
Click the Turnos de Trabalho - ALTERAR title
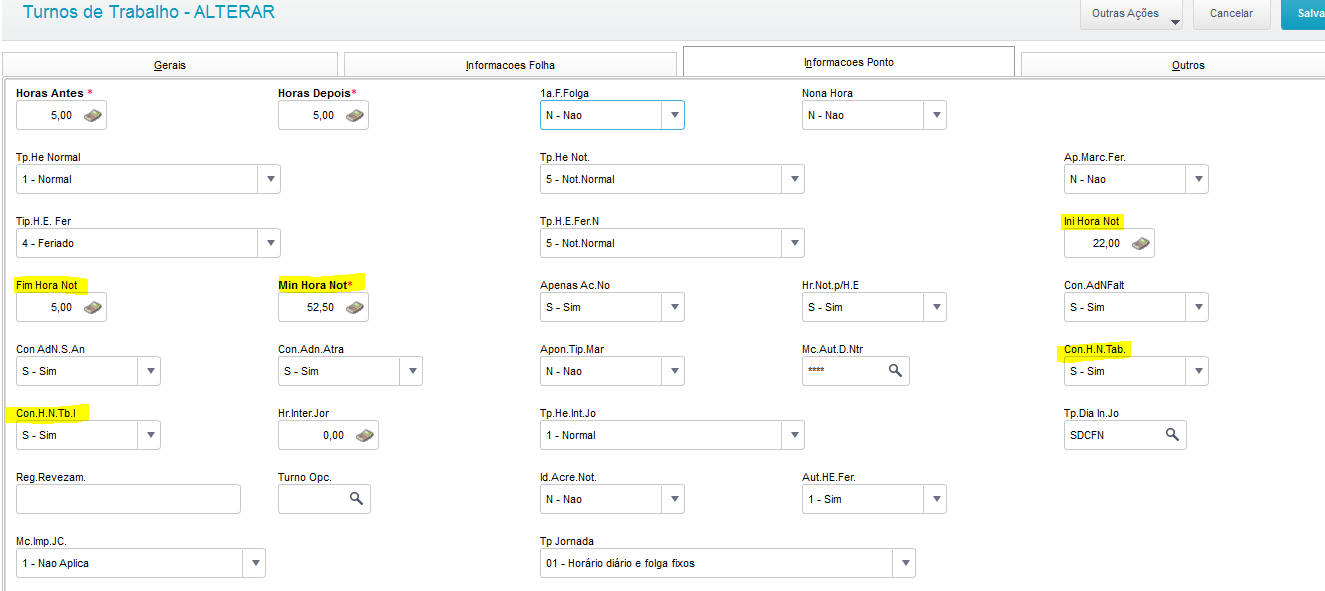click(x=148, y=12)
